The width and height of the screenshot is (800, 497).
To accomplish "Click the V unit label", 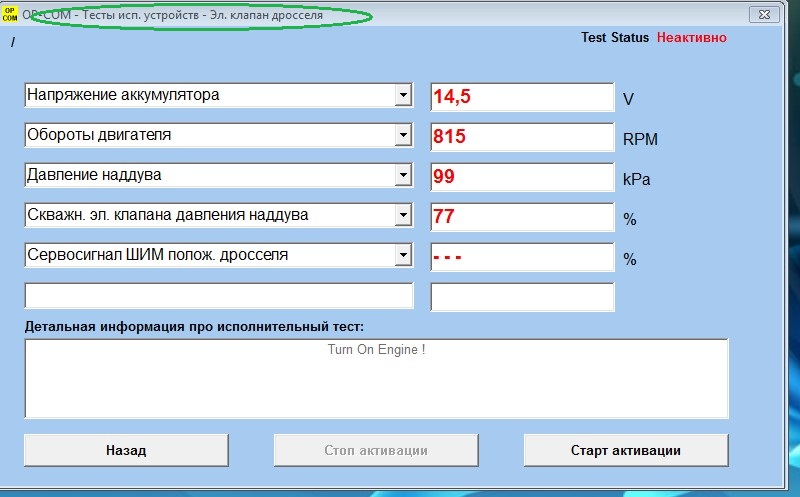I will pyautogui.click(x=628, y=99).
